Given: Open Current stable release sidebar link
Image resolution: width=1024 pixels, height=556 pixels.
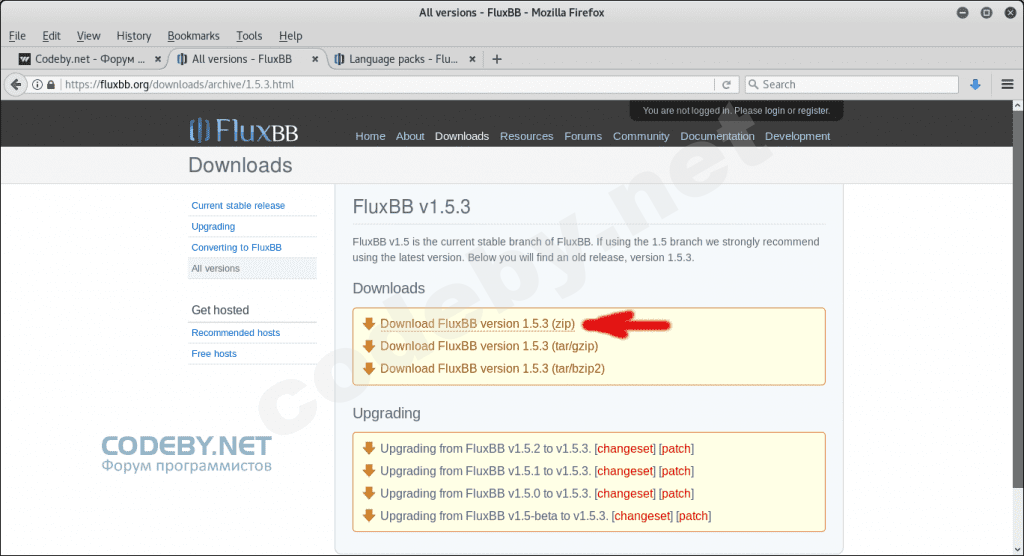Looking at the screenshot, I should (x=238, y=205).
